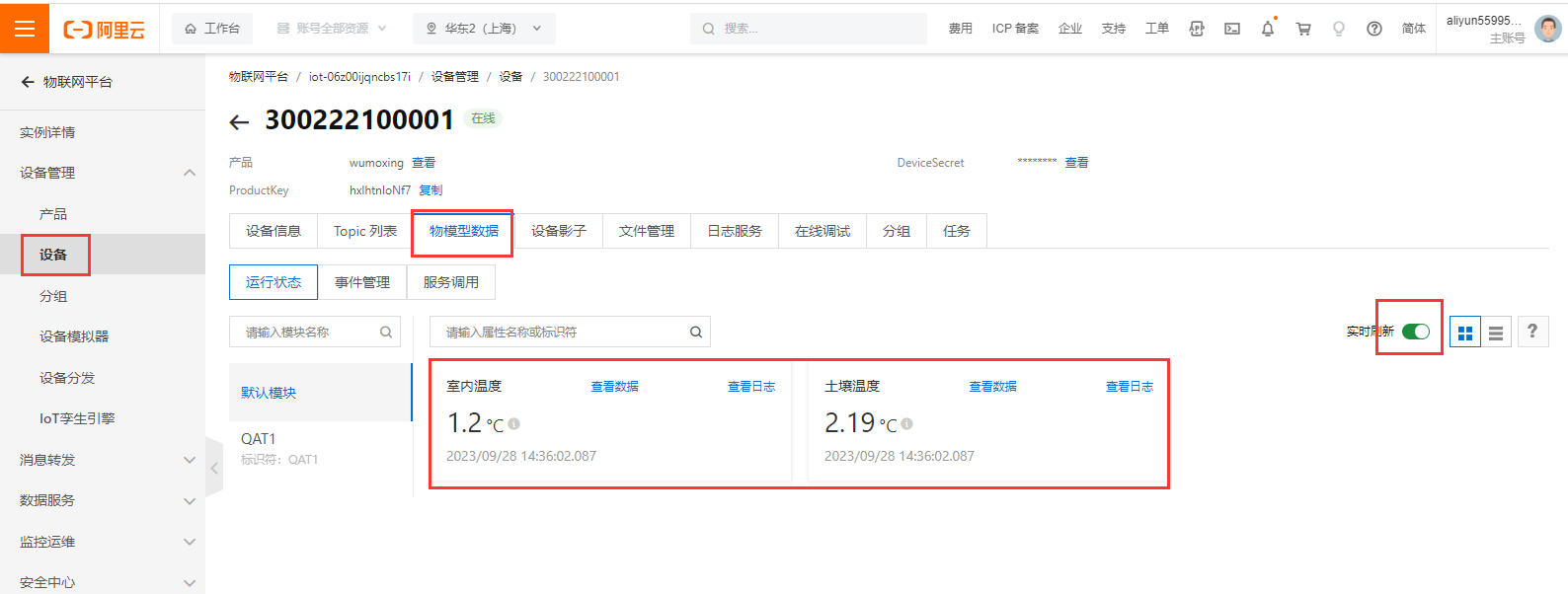Switch to list view layout

1496,333
